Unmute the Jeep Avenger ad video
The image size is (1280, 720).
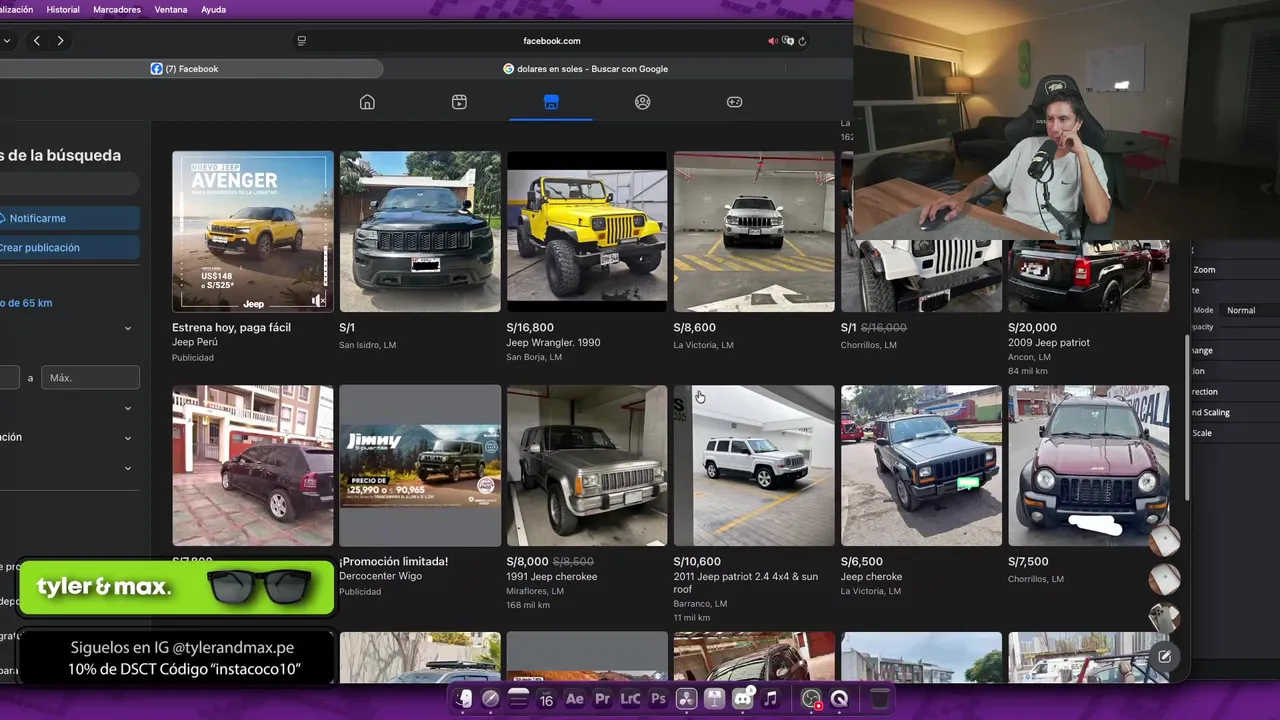pyautogui.click(x=318, y=300)
